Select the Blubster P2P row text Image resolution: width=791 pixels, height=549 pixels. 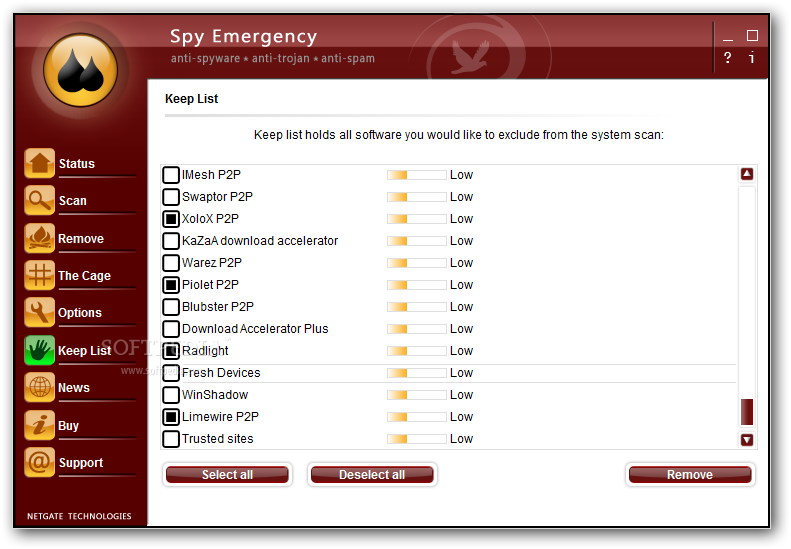(x=218, y=307)
